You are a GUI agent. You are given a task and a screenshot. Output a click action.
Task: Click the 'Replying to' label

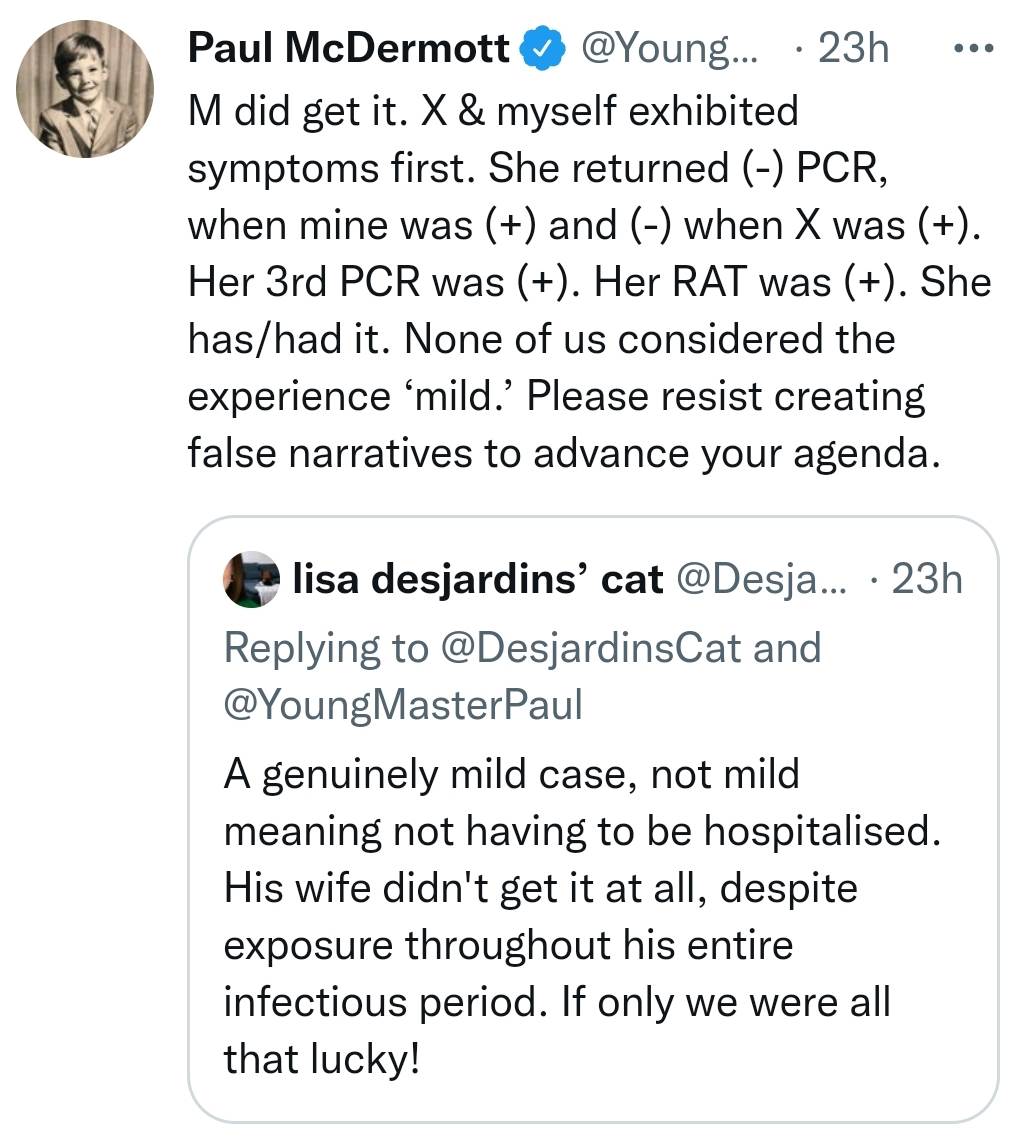pos(325,647)
